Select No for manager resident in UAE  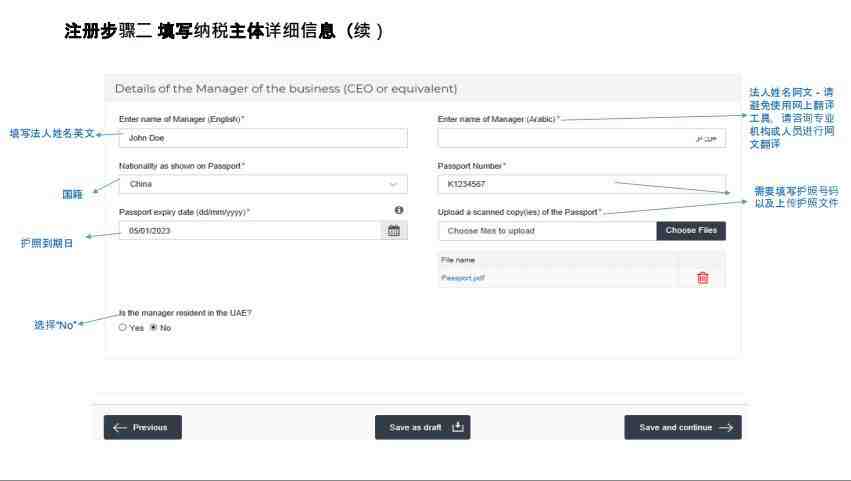coord(154,327)
